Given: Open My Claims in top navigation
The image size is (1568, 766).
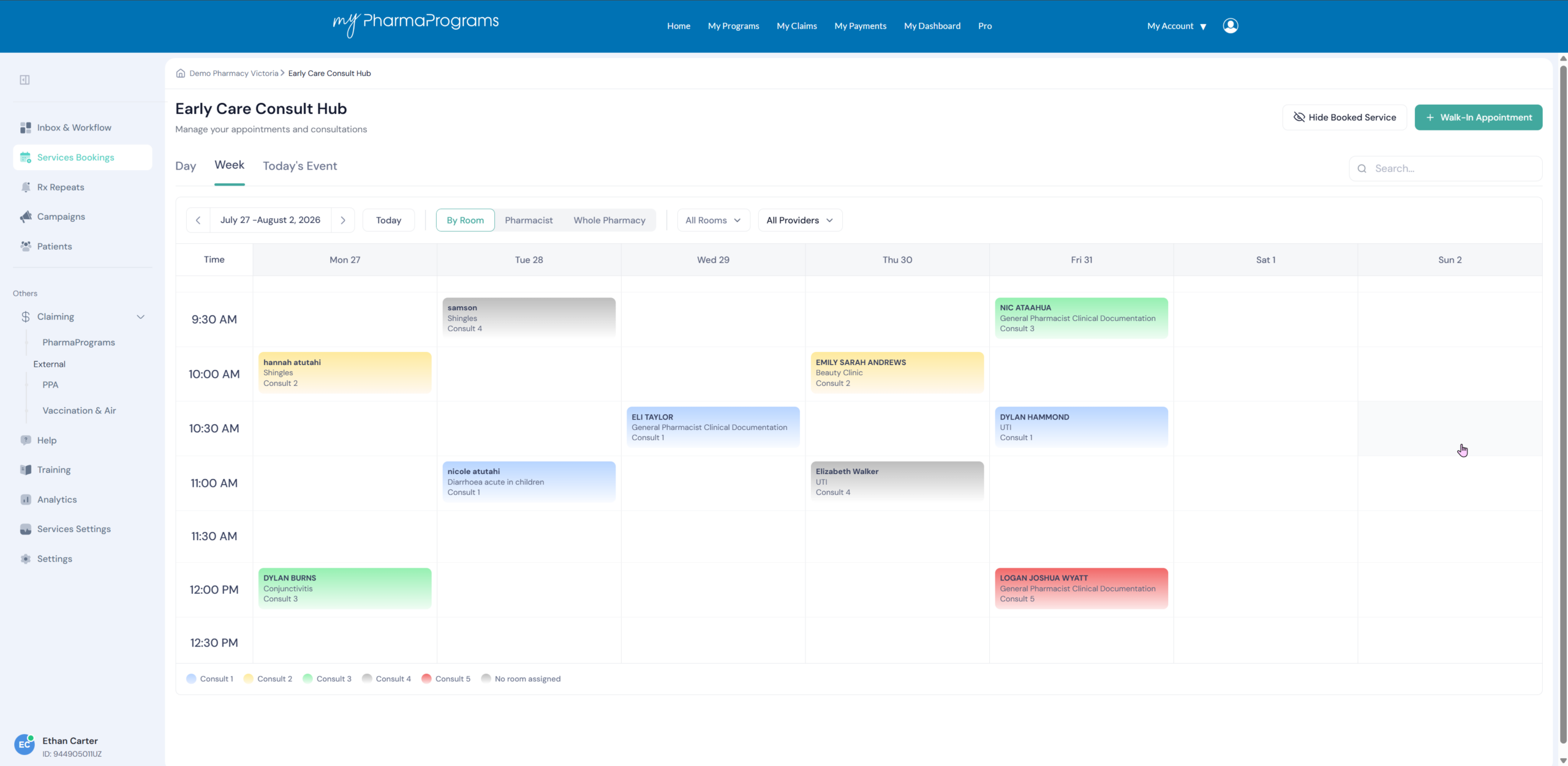Looking at the screenshot, I should pyautogui.click(x=797, y=26).
